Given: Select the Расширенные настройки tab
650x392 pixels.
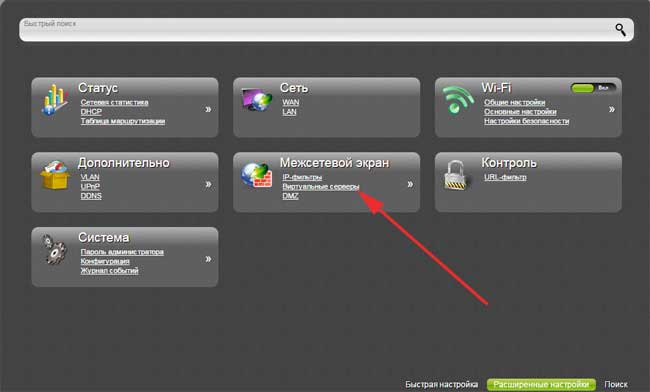Looking at the screenshot, I should coord(541,385).
